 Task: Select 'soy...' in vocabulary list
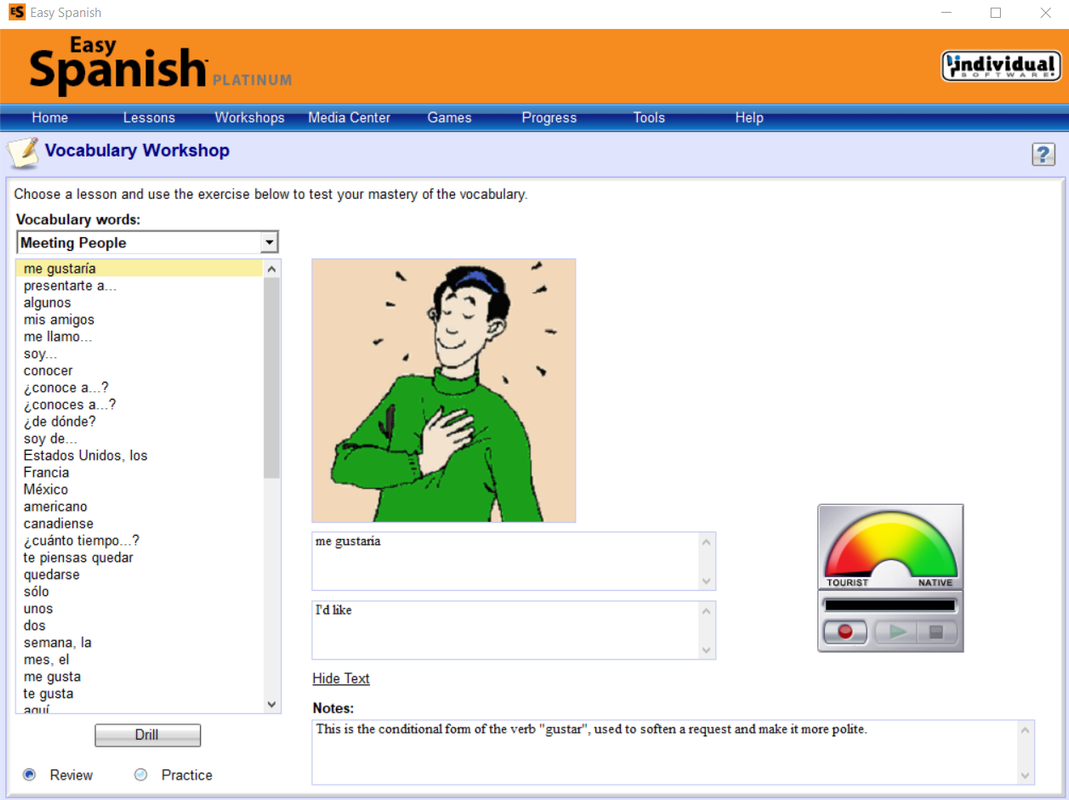[139, 354]
